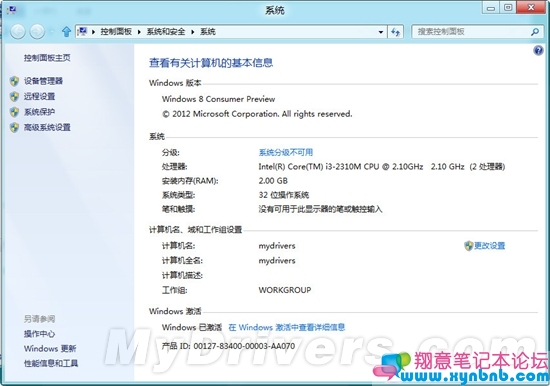Click the search magnifier icon
This screenshot has width=550, height=386.
[x=535, y=32]
